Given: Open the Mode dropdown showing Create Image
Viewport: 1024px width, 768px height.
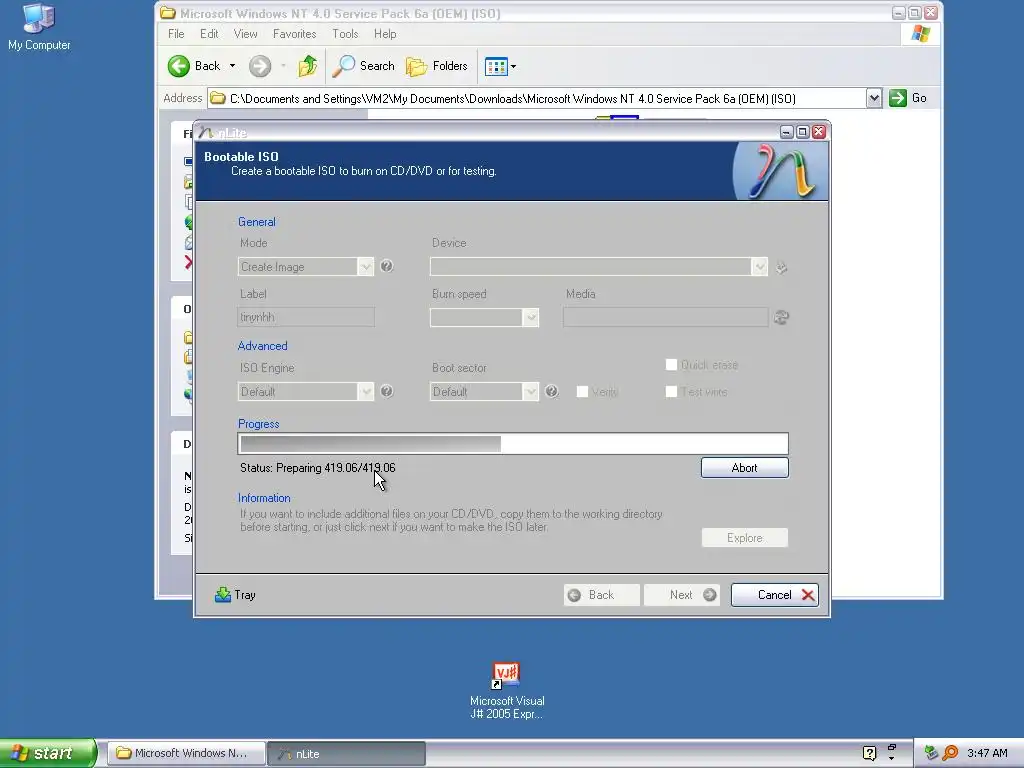Looking at the screenshot, I should (306, 266).
